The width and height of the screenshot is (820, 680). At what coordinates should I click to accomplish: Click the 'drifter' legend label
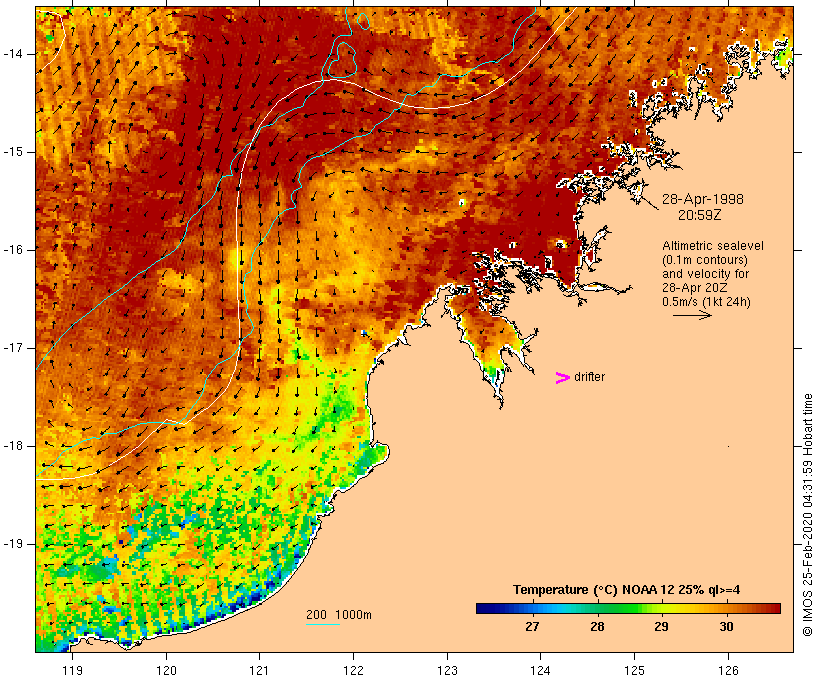[589, 377]
